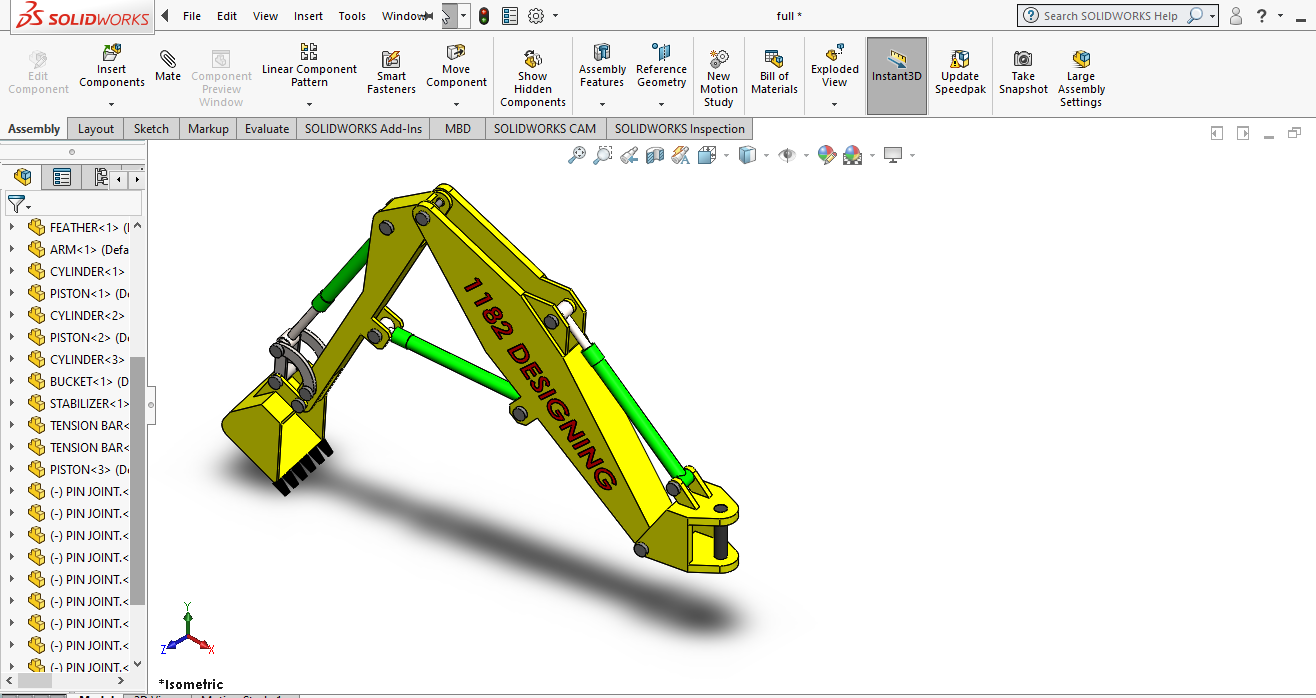Open View Orientation dropdown arrow
This screenshot has height=698, width=1316.
point(725,155)
